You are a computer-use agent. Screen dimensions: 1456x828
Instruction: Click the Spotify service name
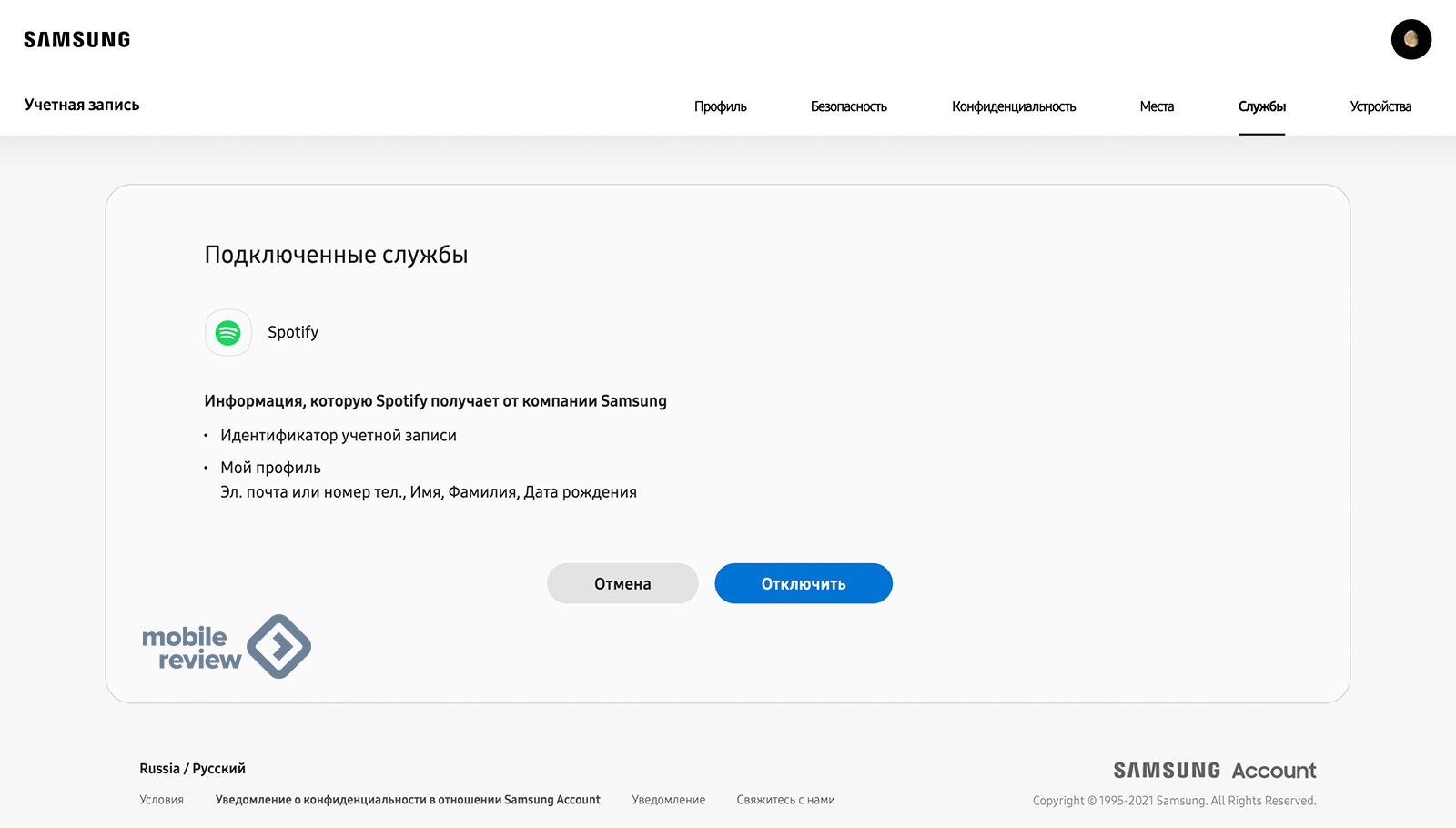pos(293,332)
